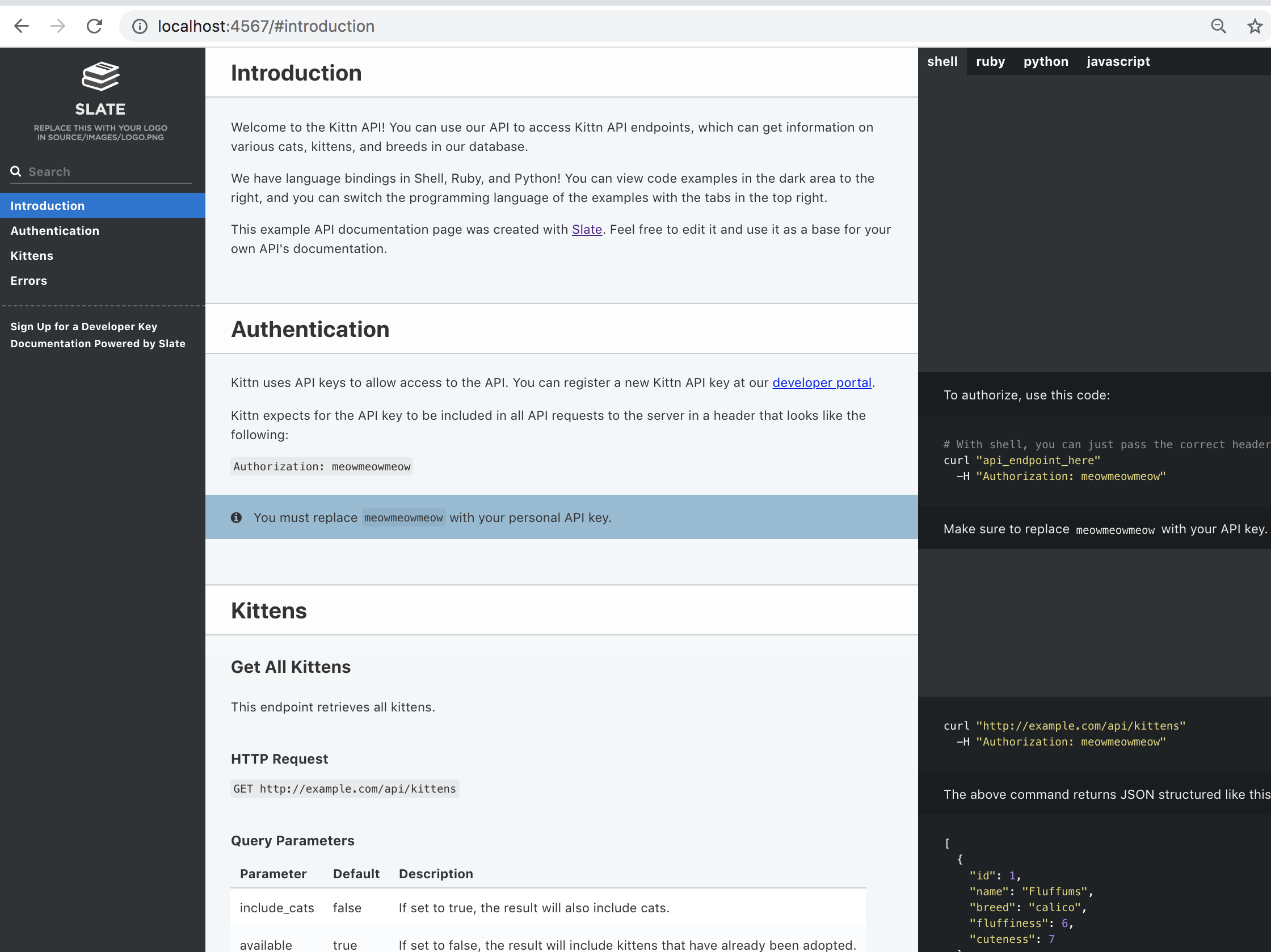
Task: Open Kittens section from sidebar
Action: pyautogui.click(x=102, y=256)
